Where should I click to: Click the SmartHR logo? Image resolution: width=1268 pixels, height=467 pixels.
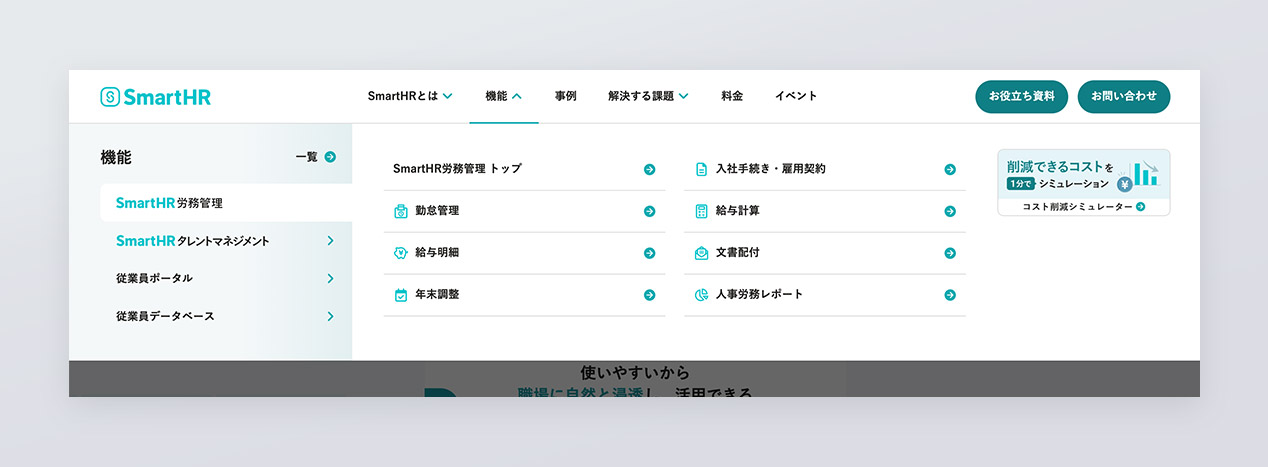[x=156, y=97]
